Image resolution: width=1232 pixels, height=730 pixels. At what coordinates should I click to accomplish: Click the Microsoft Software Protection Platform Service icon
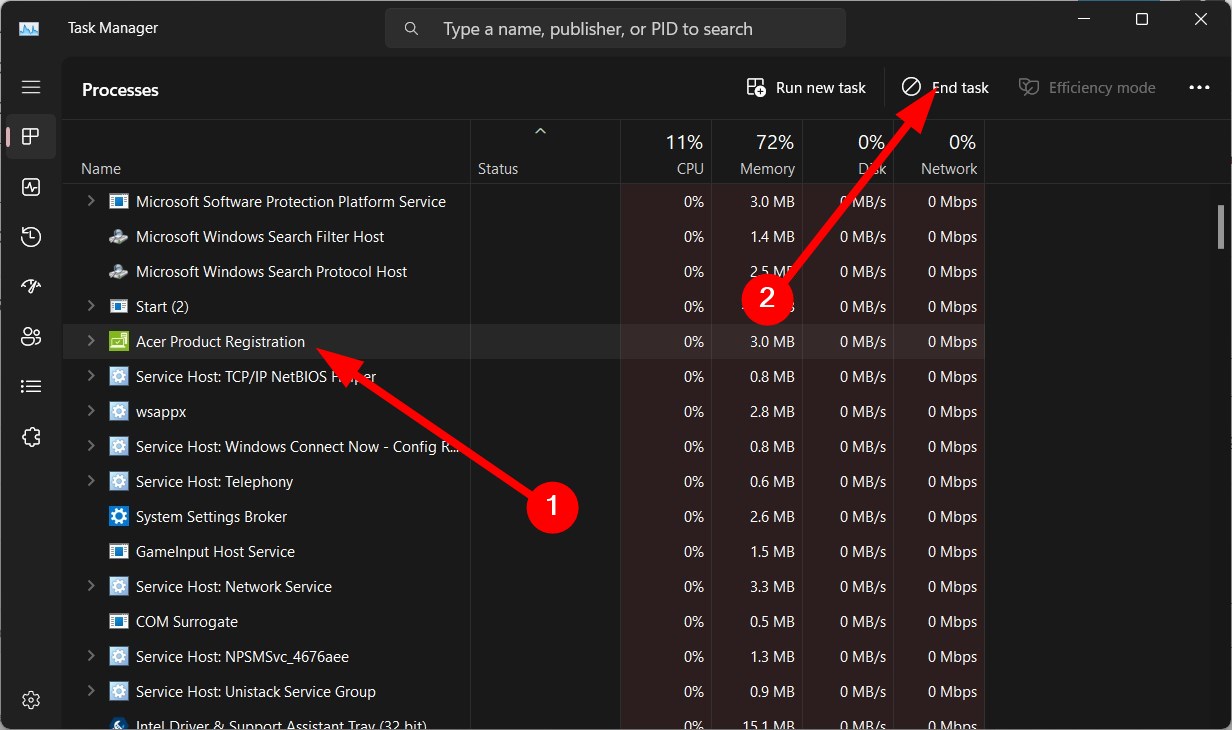(x=119, y=202)
